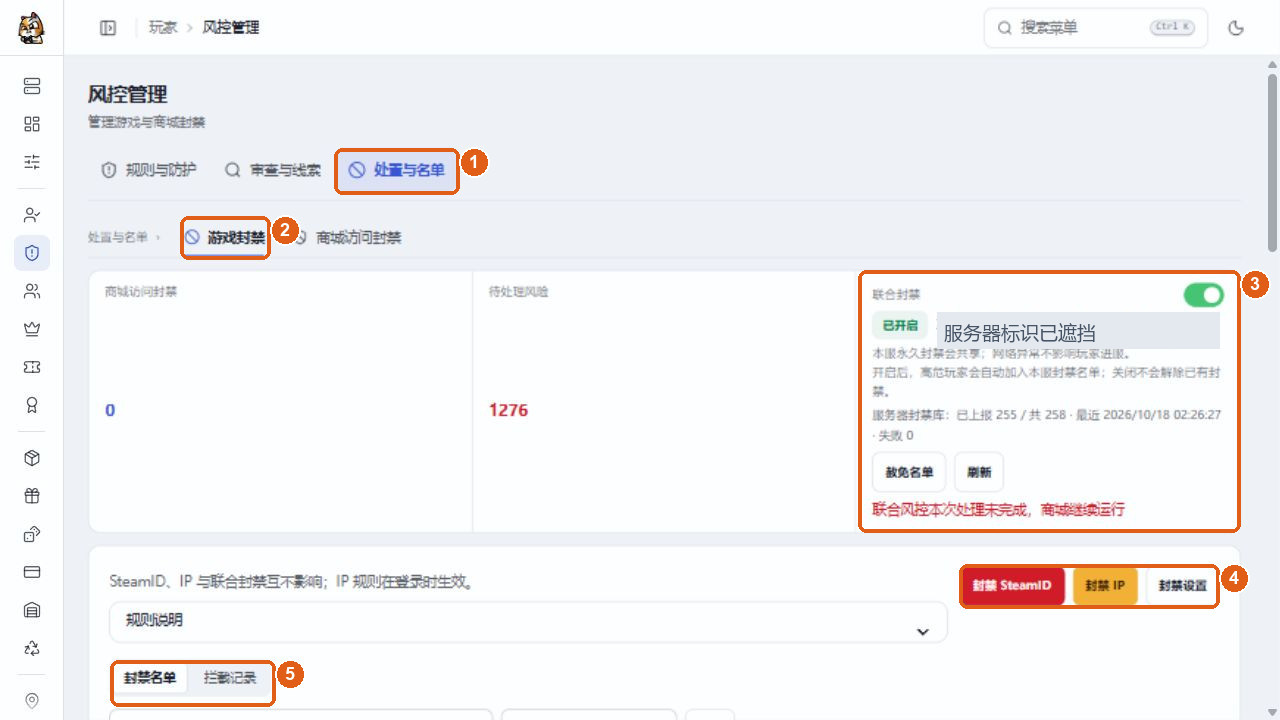The width and height of the screenshot is (1280, 720).
Task: Select the 处置与名单 tab
Action: (x=397, y=170)
